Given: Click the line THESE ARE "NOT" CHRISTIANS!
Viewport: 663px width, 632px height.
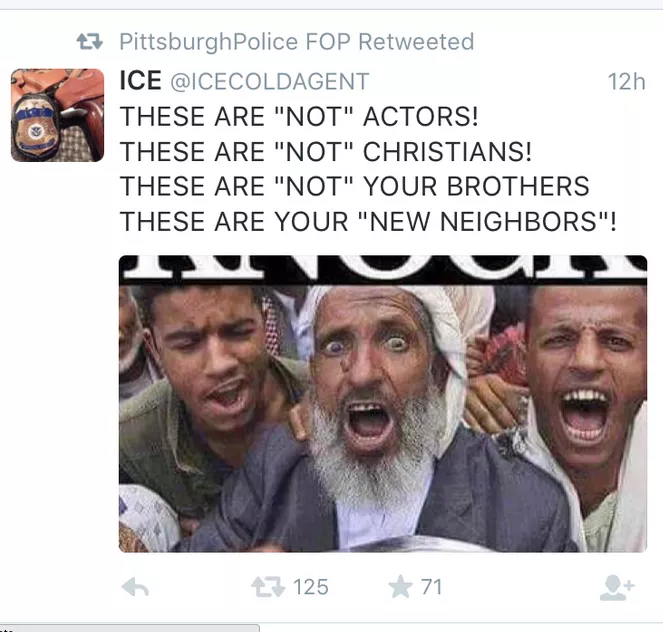Looking at the screenshot, I should tap(326, 151).
